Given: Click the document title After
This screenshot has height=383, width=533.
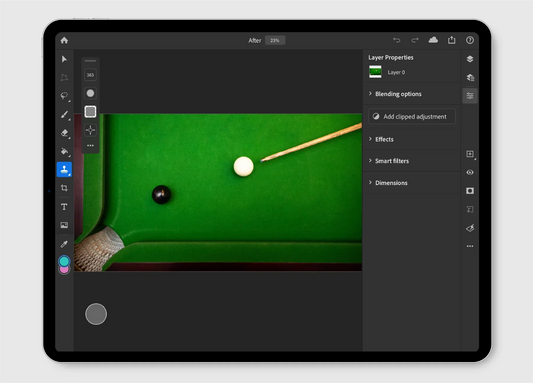Looking at the screenshot, I should [x=255, y=40].
